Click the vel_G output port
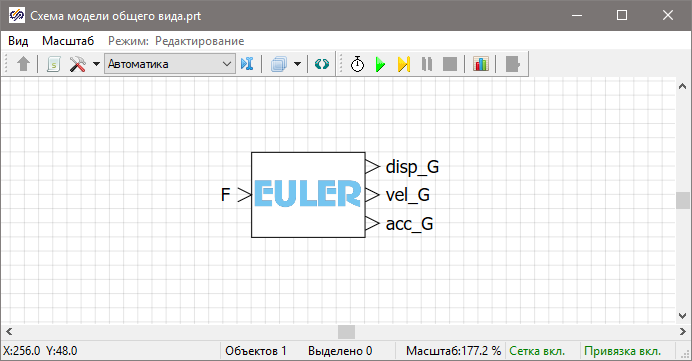Screen dimensions: 692x361 click(x=372, y=195)
